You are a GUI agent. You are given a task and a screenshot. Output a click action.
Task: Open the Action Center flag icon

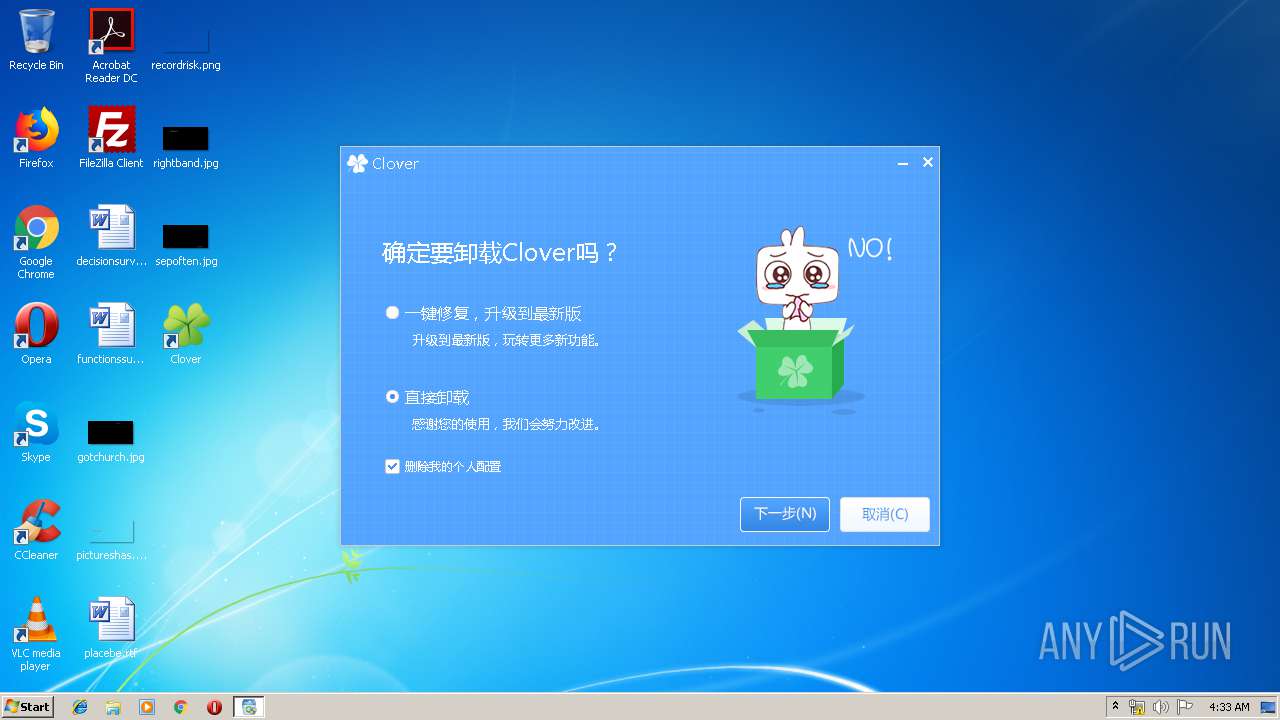click(x=1184, y=707)
